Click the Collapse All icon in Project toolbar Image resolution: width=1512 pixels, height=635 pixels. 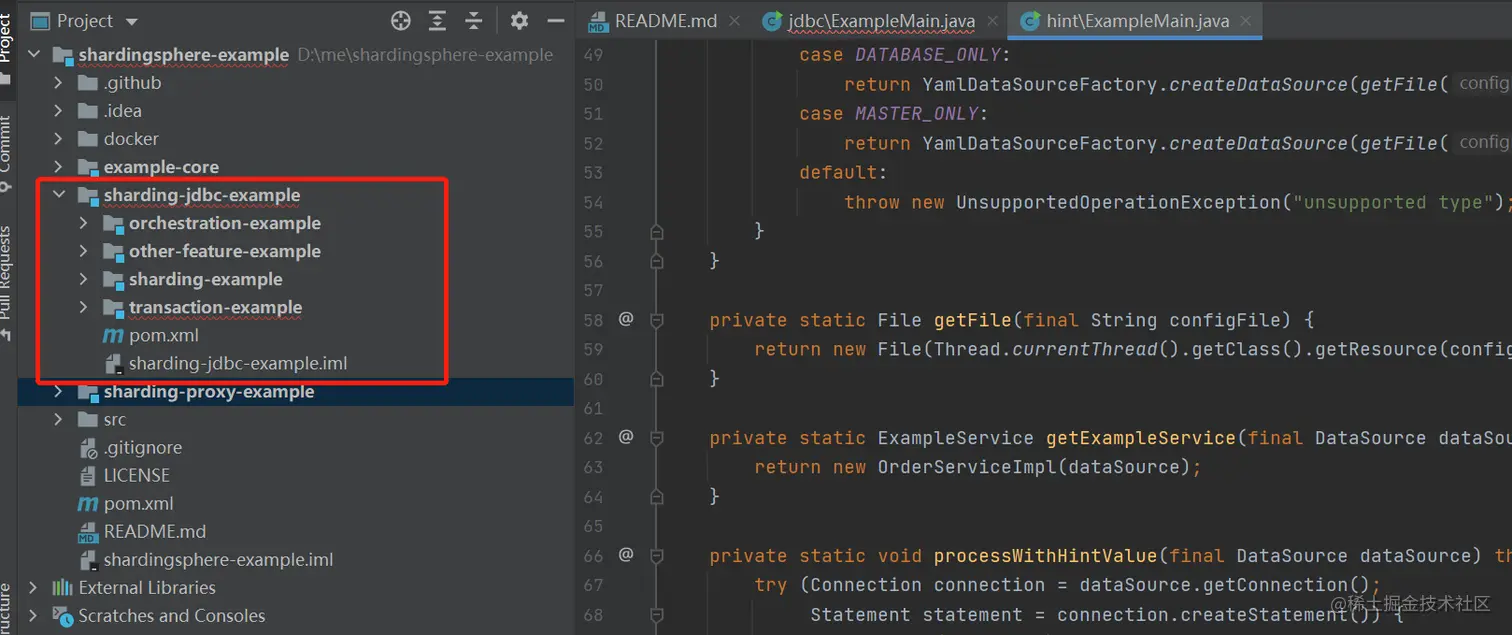tap(474, 20)
